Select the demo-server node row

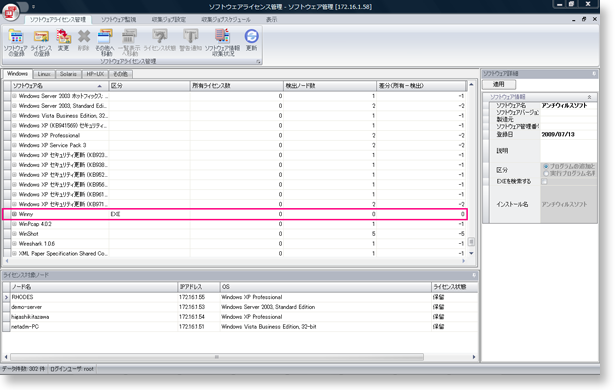[x=240, y=307]
